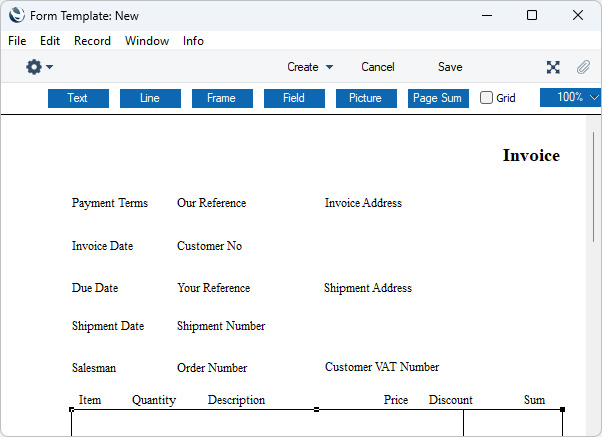Select the Field tool button

pos(294,98)
